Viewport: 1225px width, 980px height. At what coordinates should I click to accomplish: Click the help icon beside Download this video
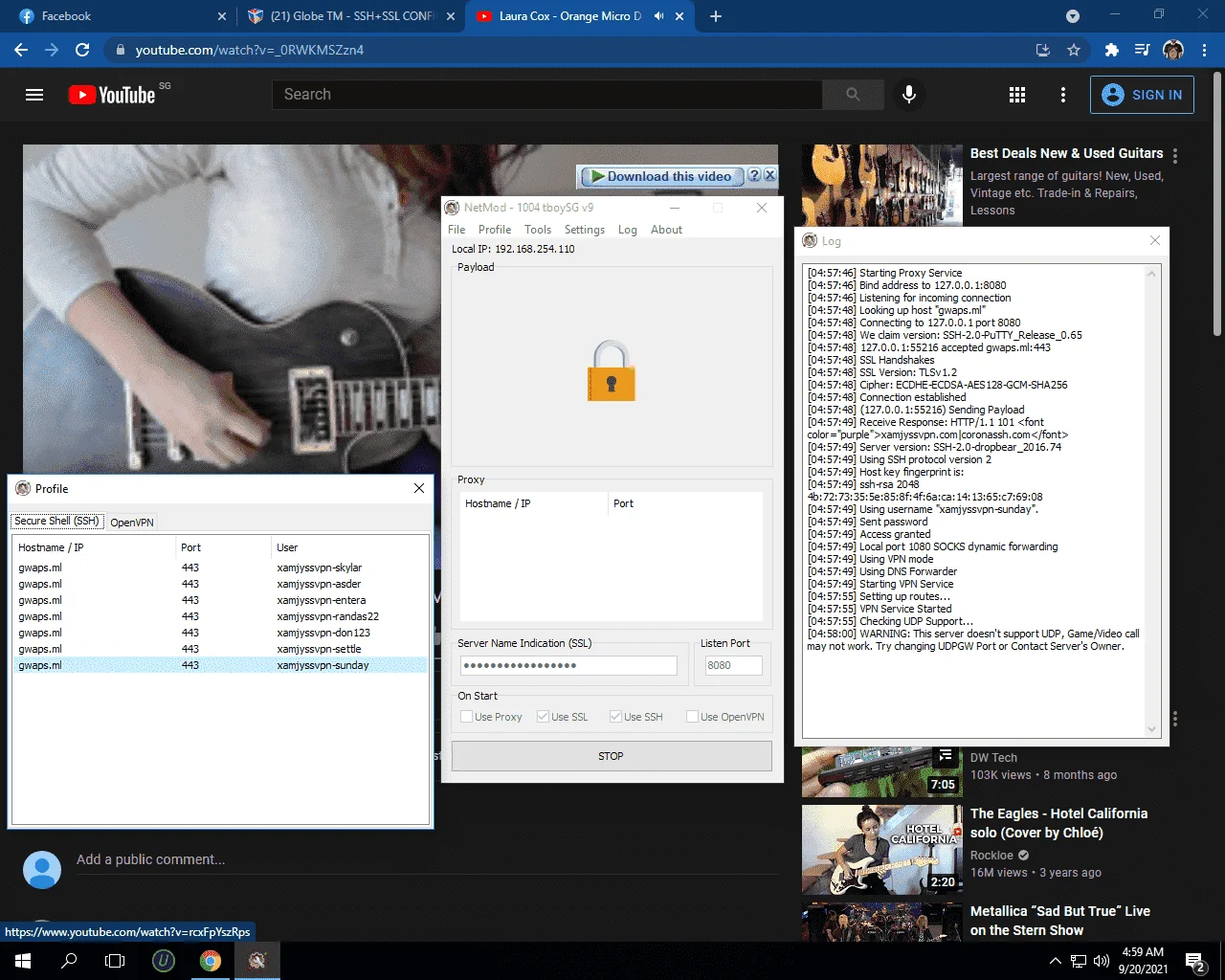(x=754, y=175)
